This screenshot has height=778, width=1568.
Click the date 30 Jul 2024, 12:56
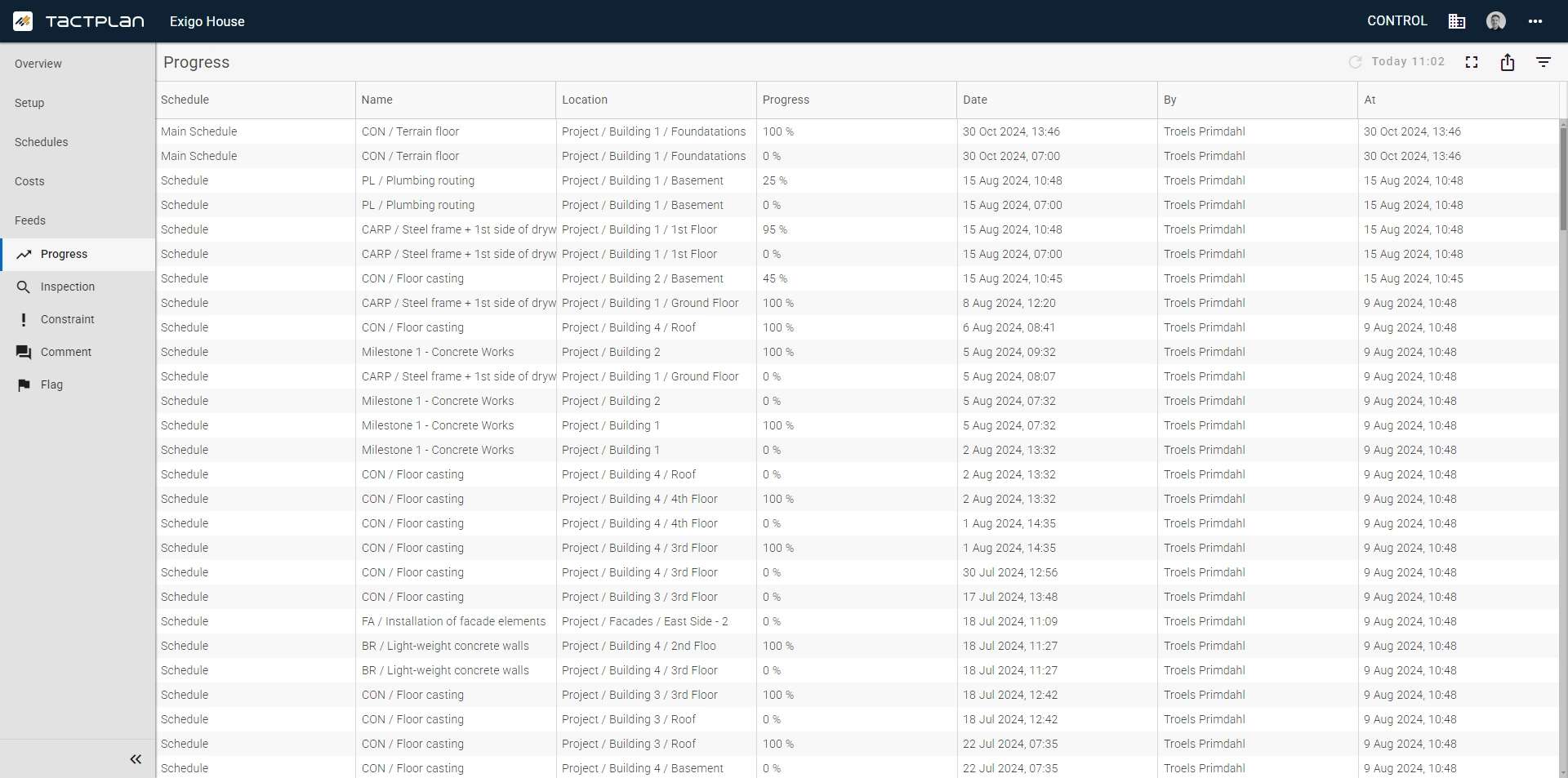(x=1010, y=572)
